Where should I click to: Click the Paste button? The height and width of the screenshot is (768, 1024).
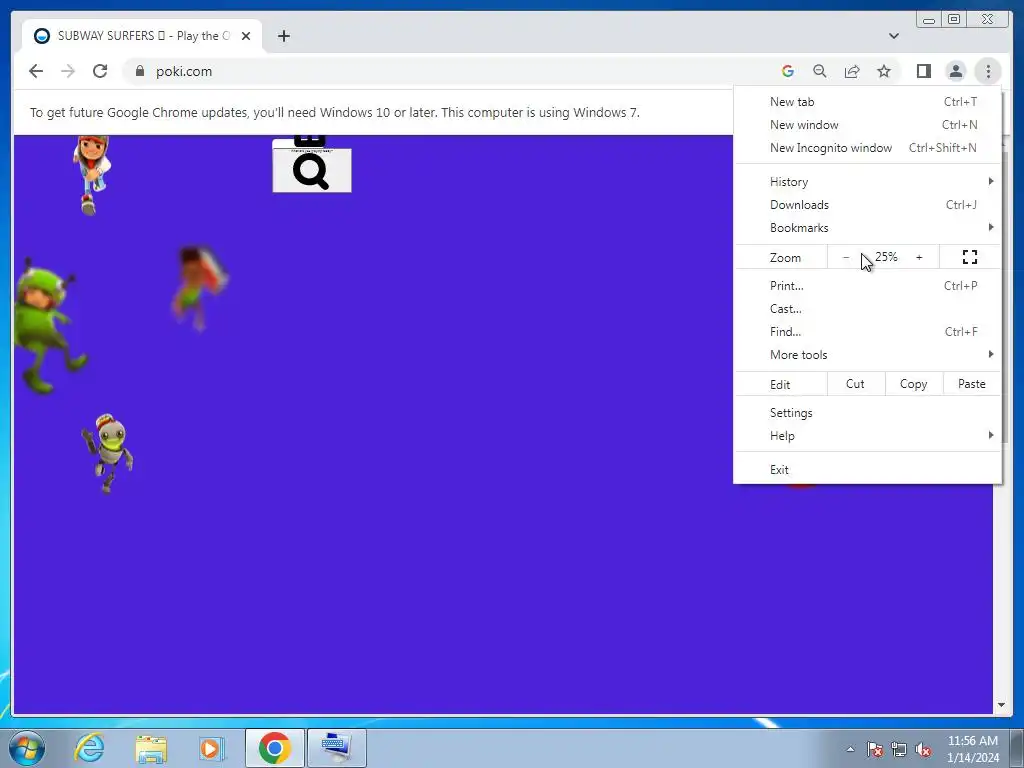point(971,384)
